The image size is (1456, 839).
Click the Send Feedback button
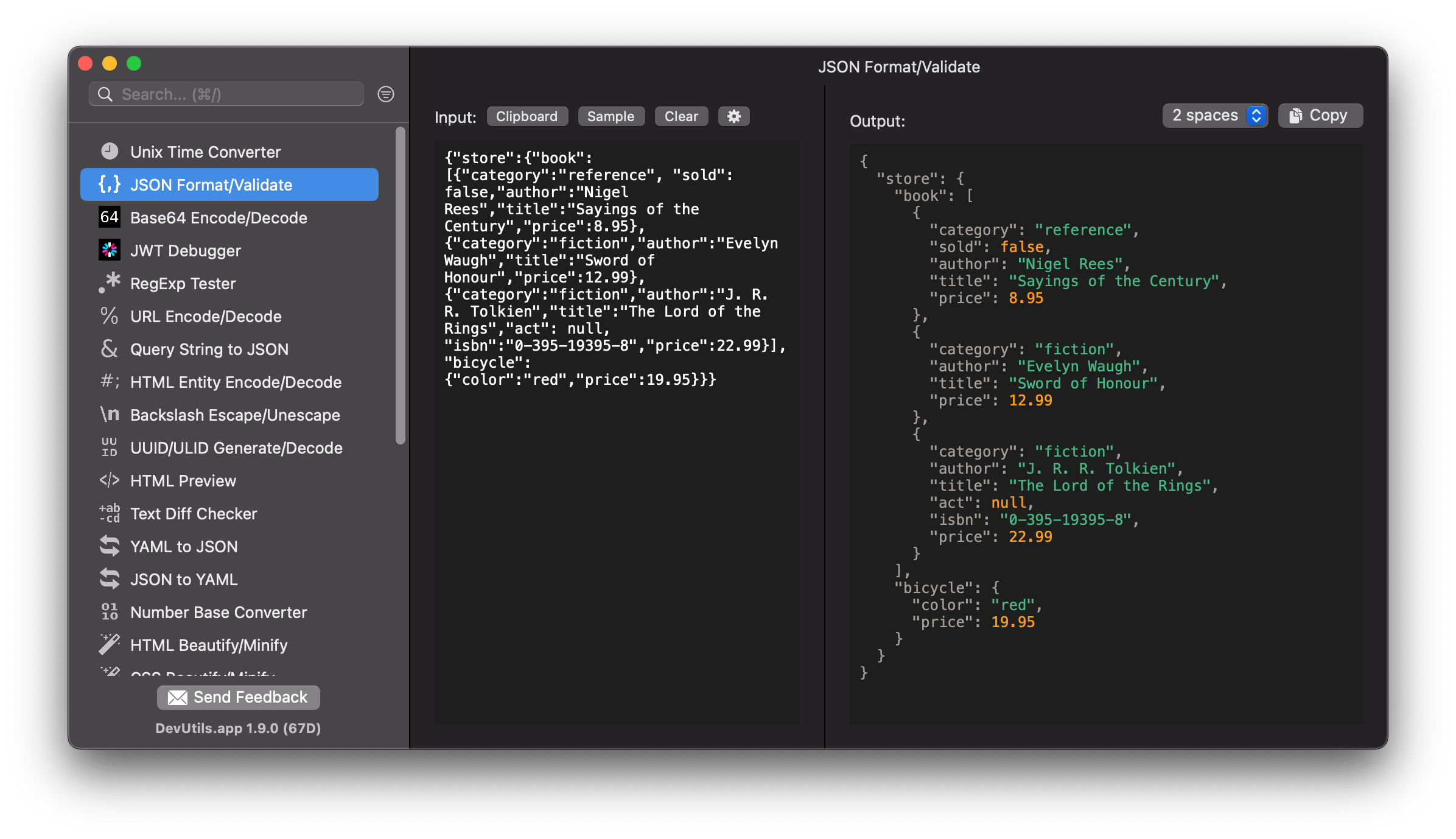pos(239,697)
